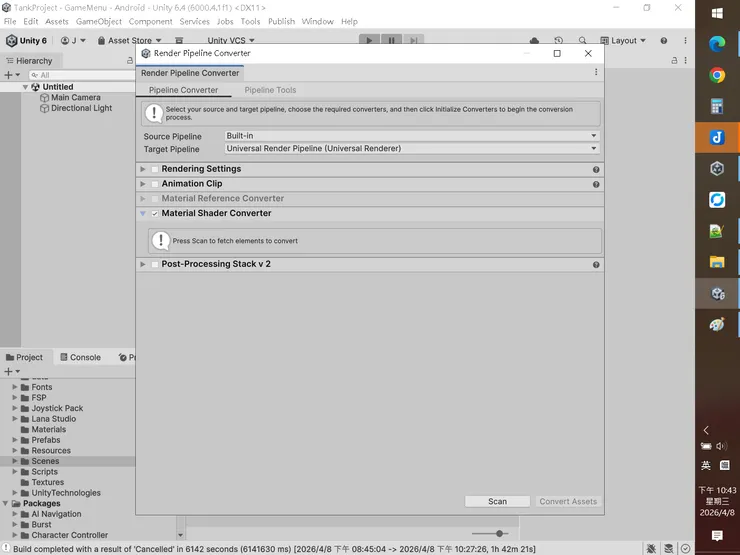Open the main toolbar kebab menu

pyautogui.click(x=685, y=41)
